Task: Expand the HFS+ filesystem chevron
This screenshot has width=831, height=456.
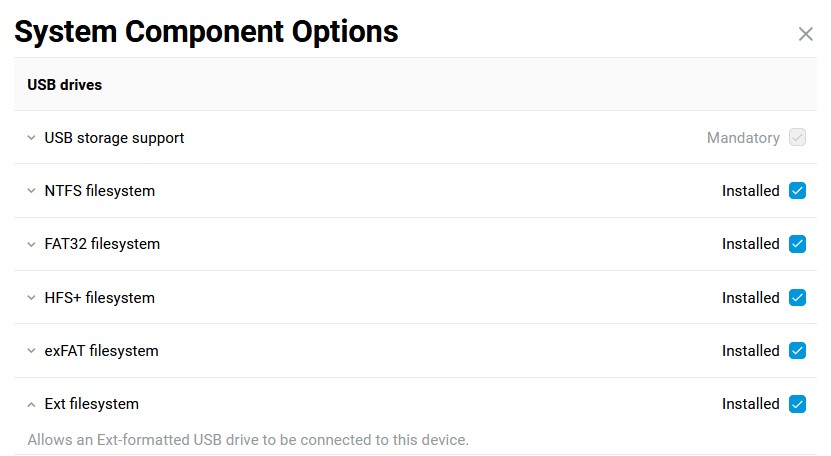Action: point(31,298)
